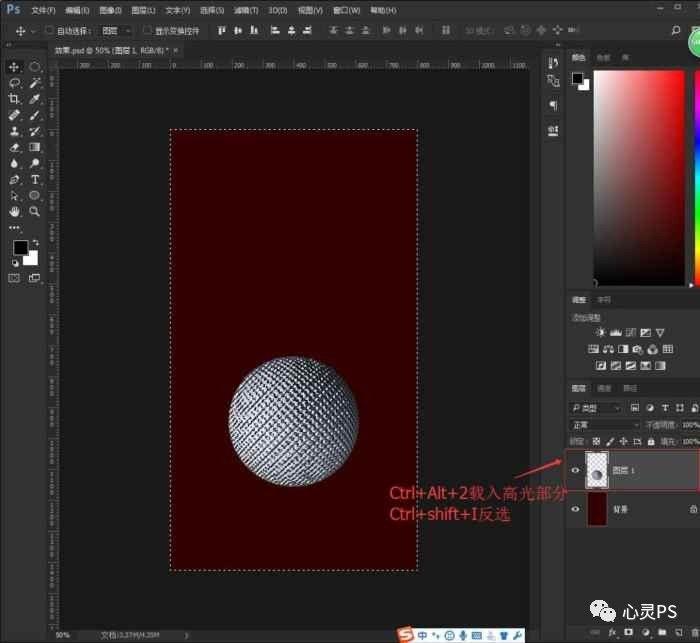The width and height of the screenshot is (700, 643).
Task: Select the Crop tool
Action: point(14,99)
